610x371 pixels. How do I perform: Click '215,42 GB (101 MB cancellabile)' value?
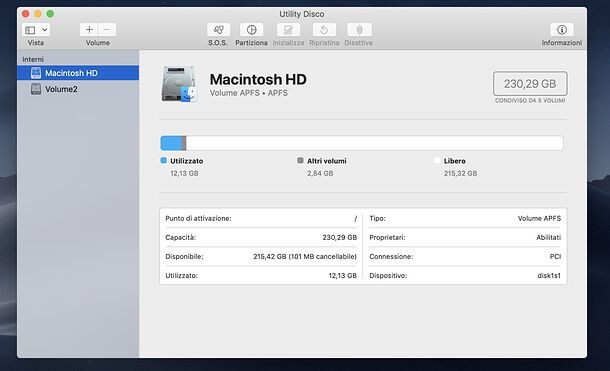[x=305, y=257]
